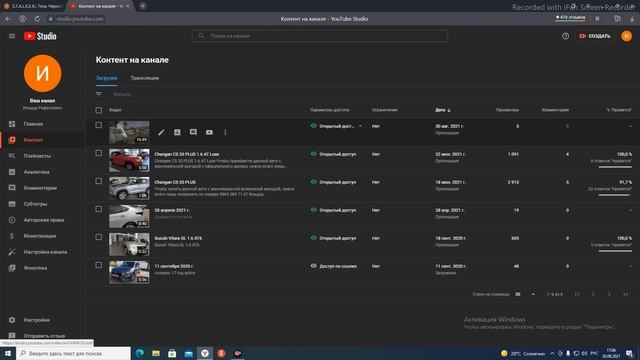Screen dimensions: 640x360
Task: Open the help question mark icon
Action: point(565,36)
